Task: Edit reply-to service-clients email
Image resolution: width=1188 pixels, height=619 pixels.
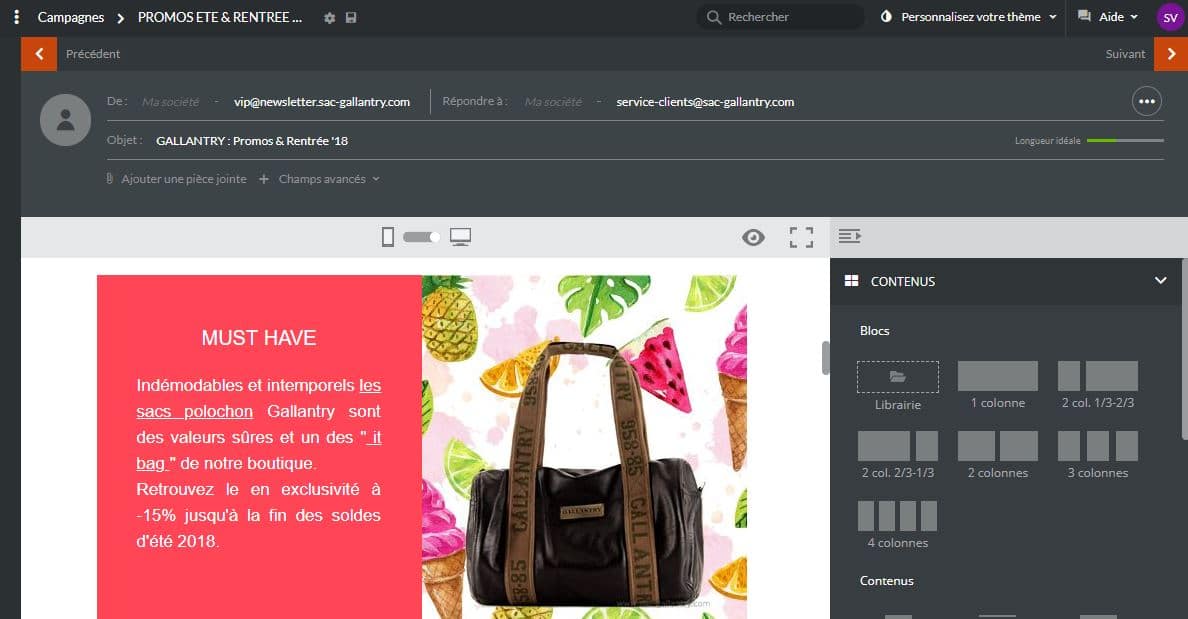Action: click(x=705, y=102)
